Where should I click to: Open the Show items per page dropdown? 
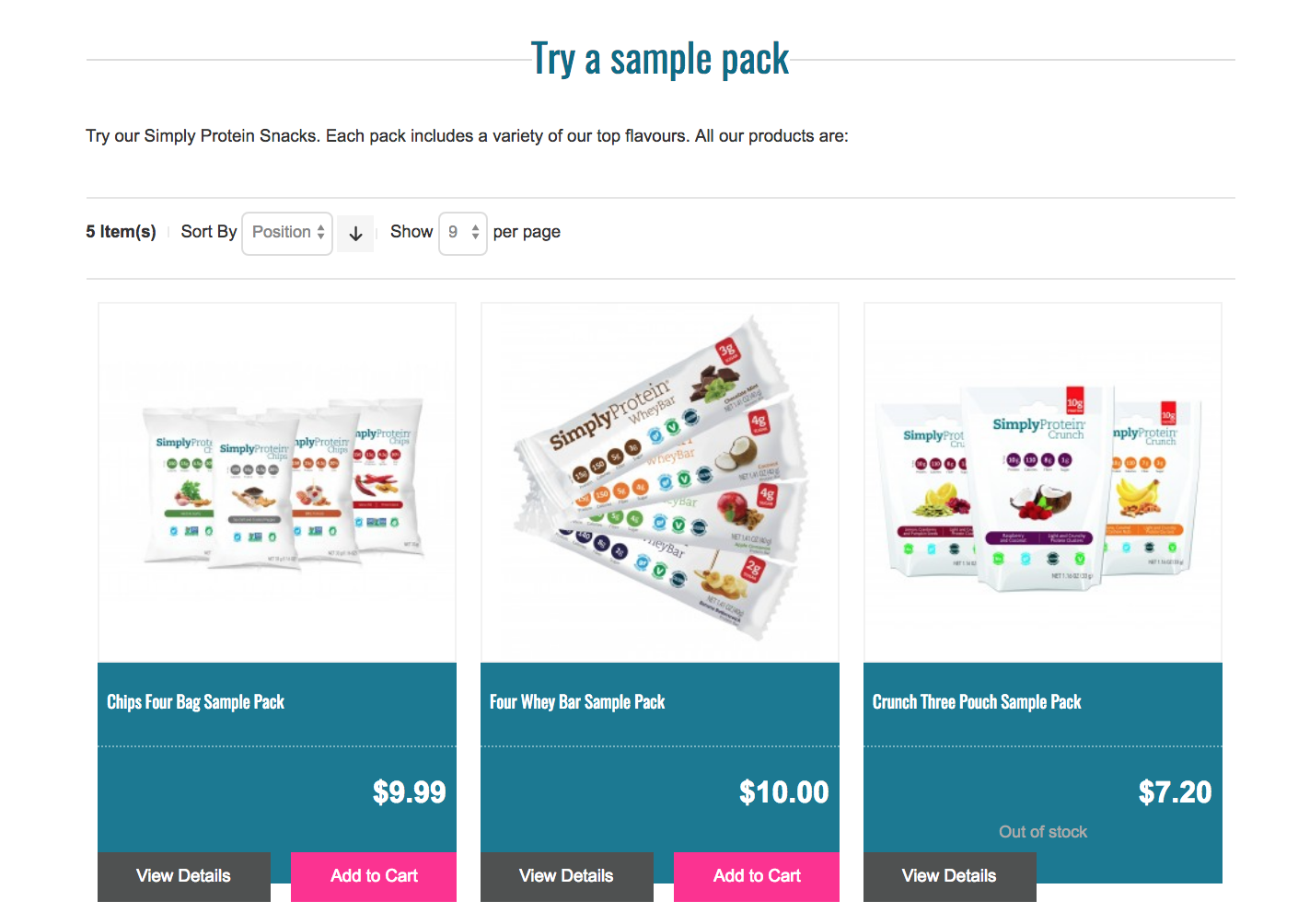[462, 233]
